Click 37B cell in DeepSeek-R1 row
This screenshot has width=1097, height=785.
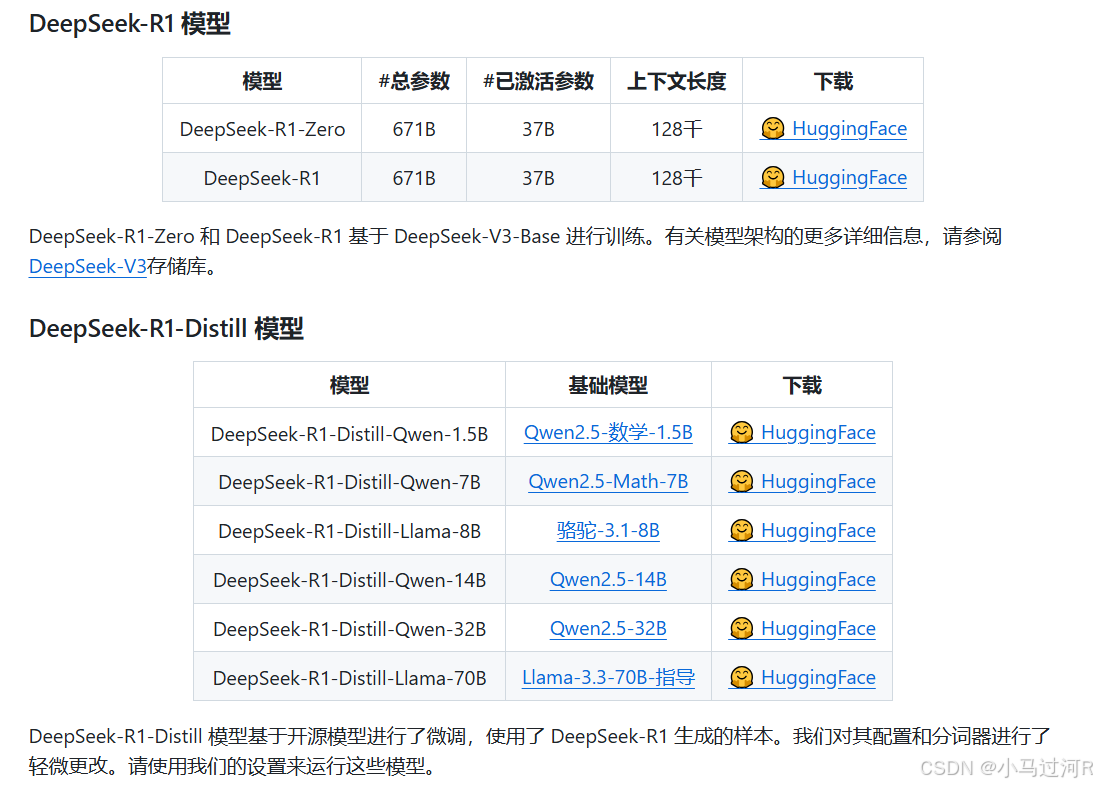pyautogui.click(x=539, y=178)
